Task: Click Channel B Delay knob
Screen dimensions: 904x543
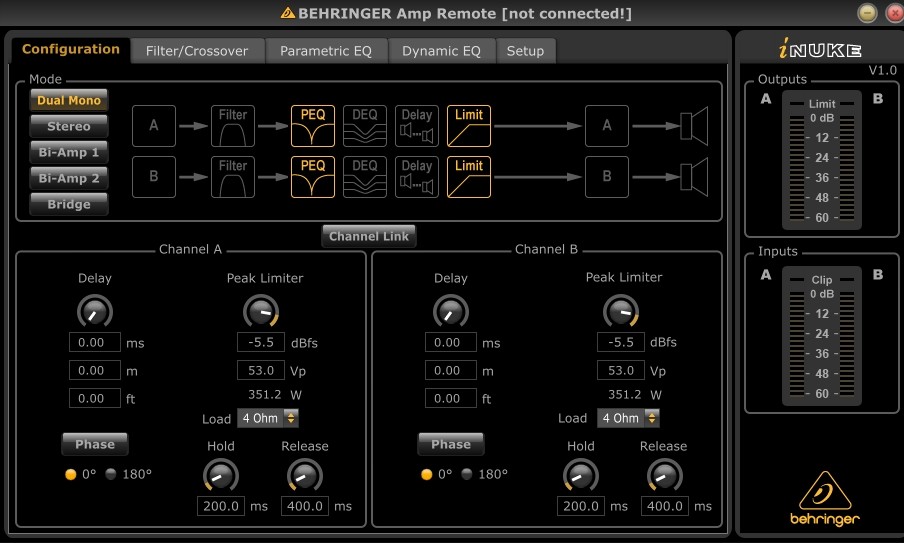Action: click(451, 312)
